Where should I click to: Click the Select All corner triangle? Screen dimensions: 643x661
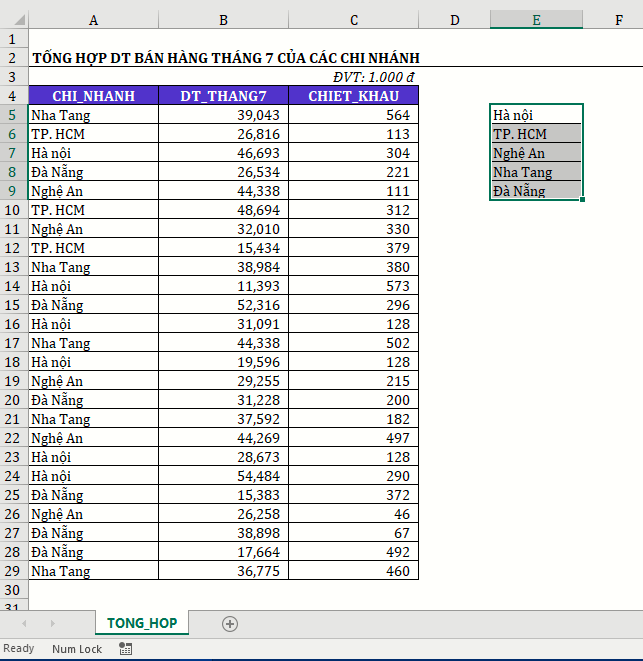[x=14, y=20]
